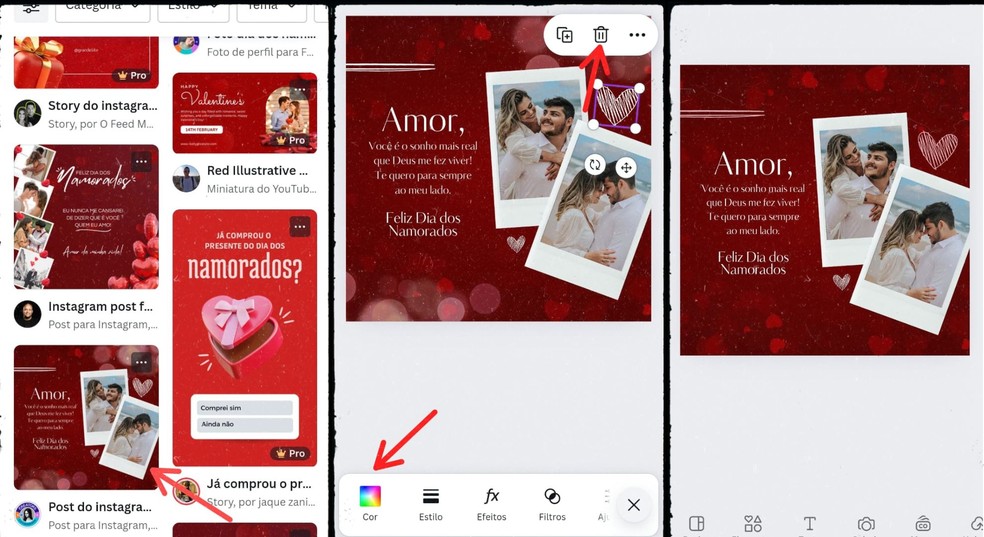The width and height of the screenshot is (984, 537).
Task: Open more options on the 'namorados?' story template
Action: pos(300,226)
